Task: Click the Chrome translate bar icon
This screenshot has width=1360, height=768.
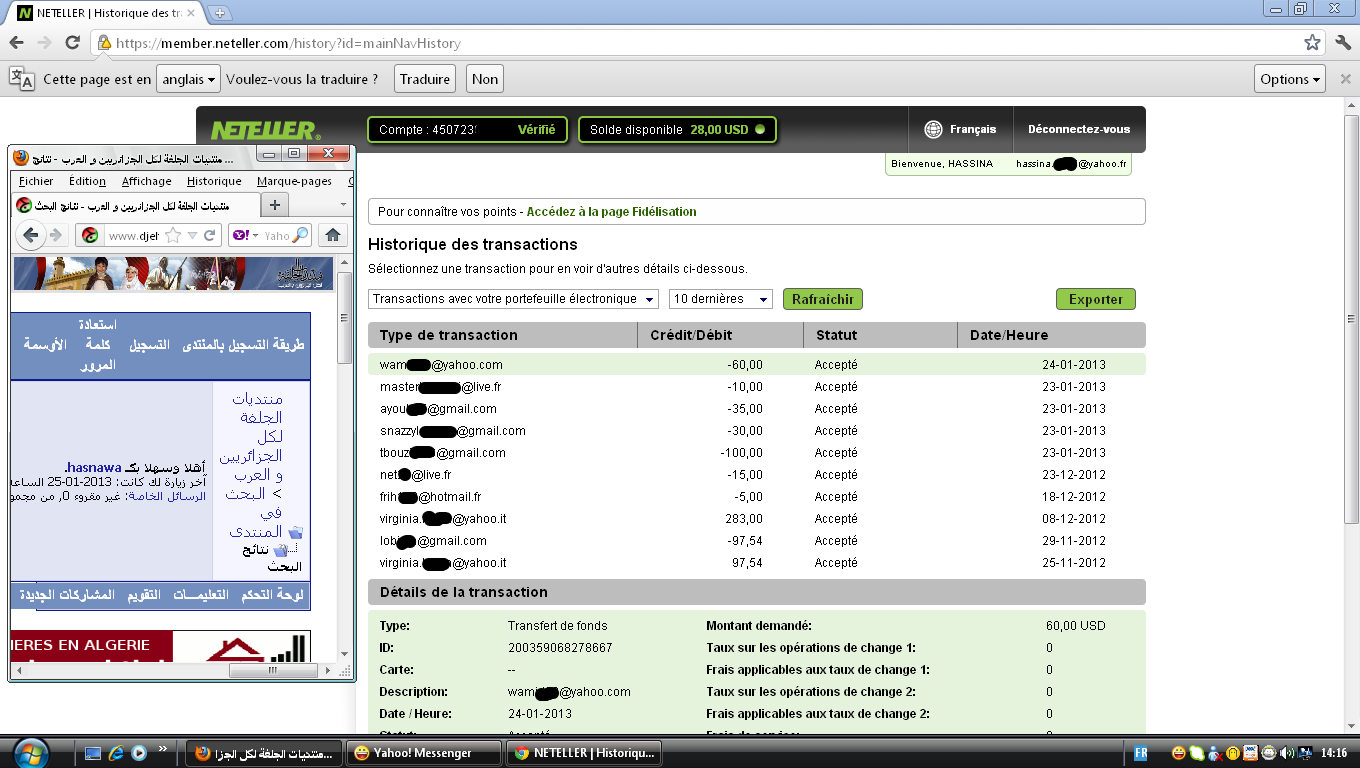Action: point(22,79)
